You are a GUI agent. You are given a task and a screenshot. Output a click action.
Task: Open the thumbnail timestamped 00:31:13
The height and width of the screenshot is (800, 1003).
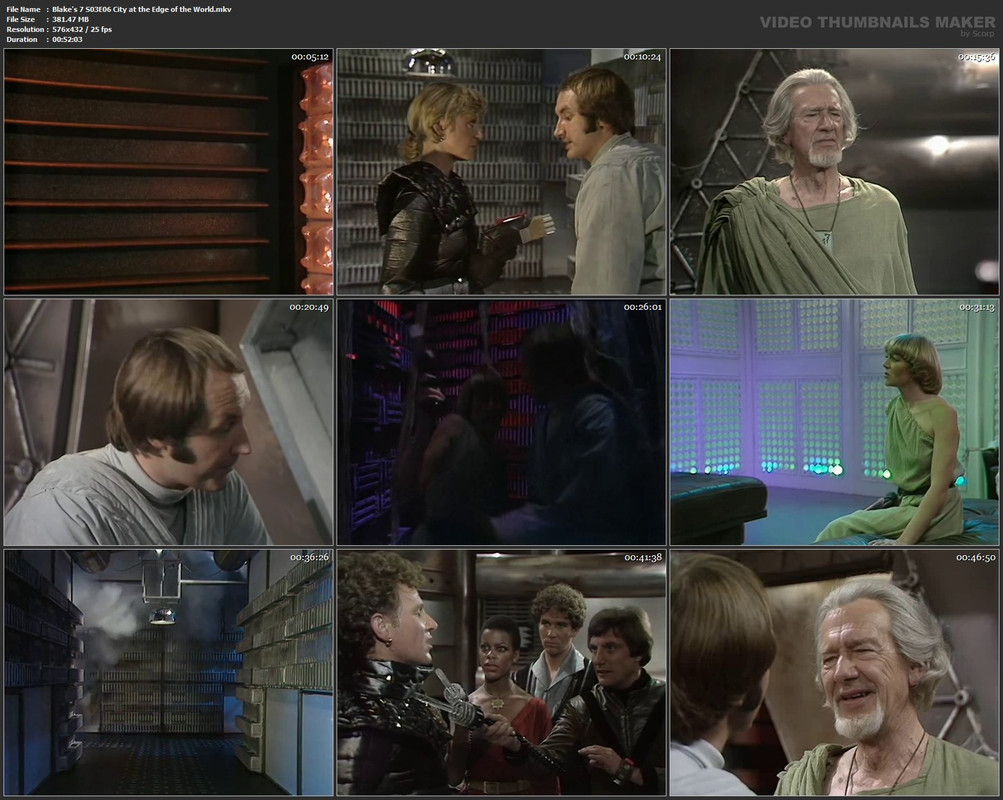834,422
